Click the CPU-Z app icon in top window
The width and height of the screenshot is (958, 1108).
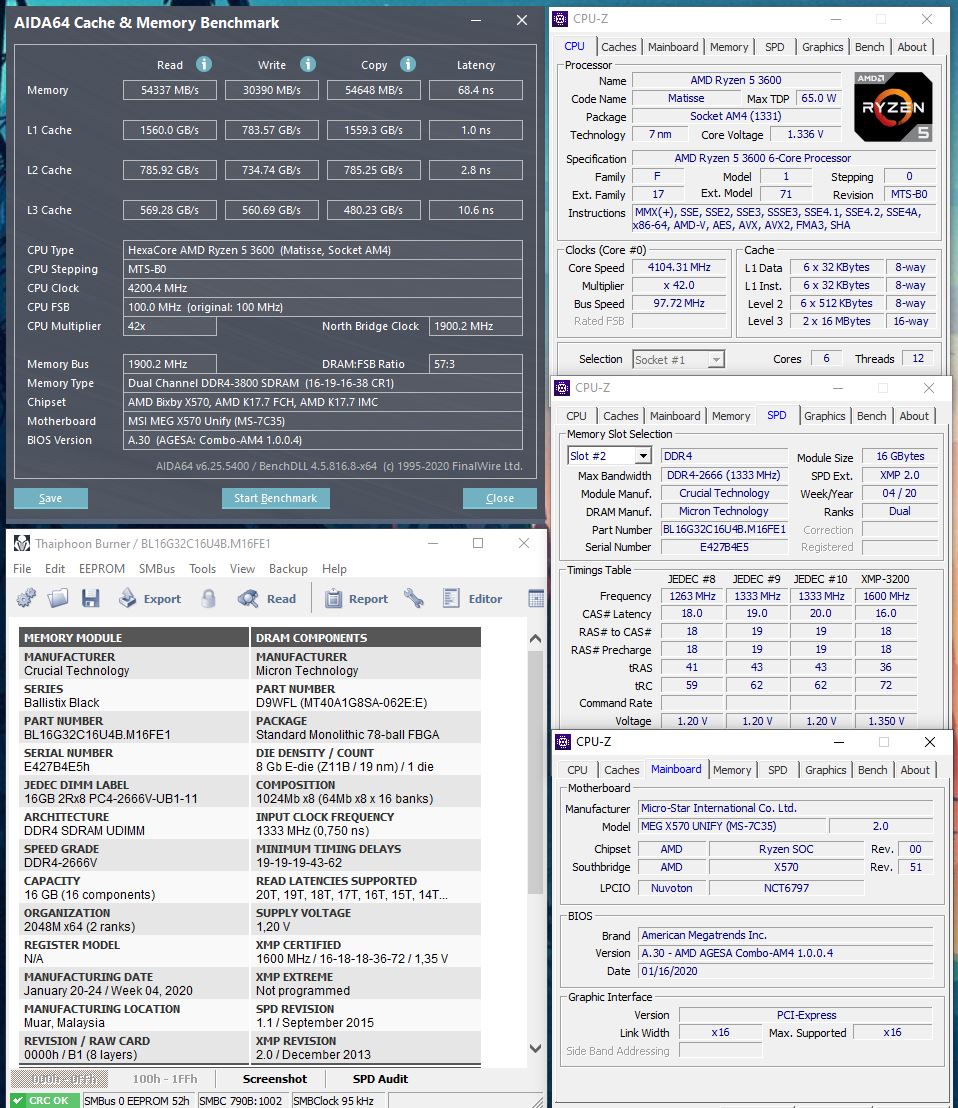coord(560,19)
